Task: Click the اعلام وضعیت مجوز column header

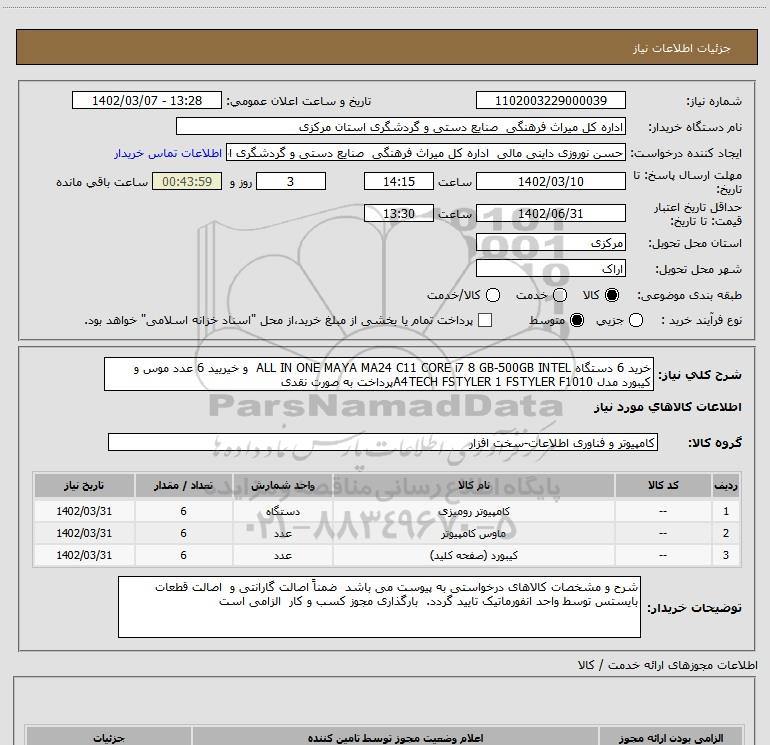Action: point(395,738)
